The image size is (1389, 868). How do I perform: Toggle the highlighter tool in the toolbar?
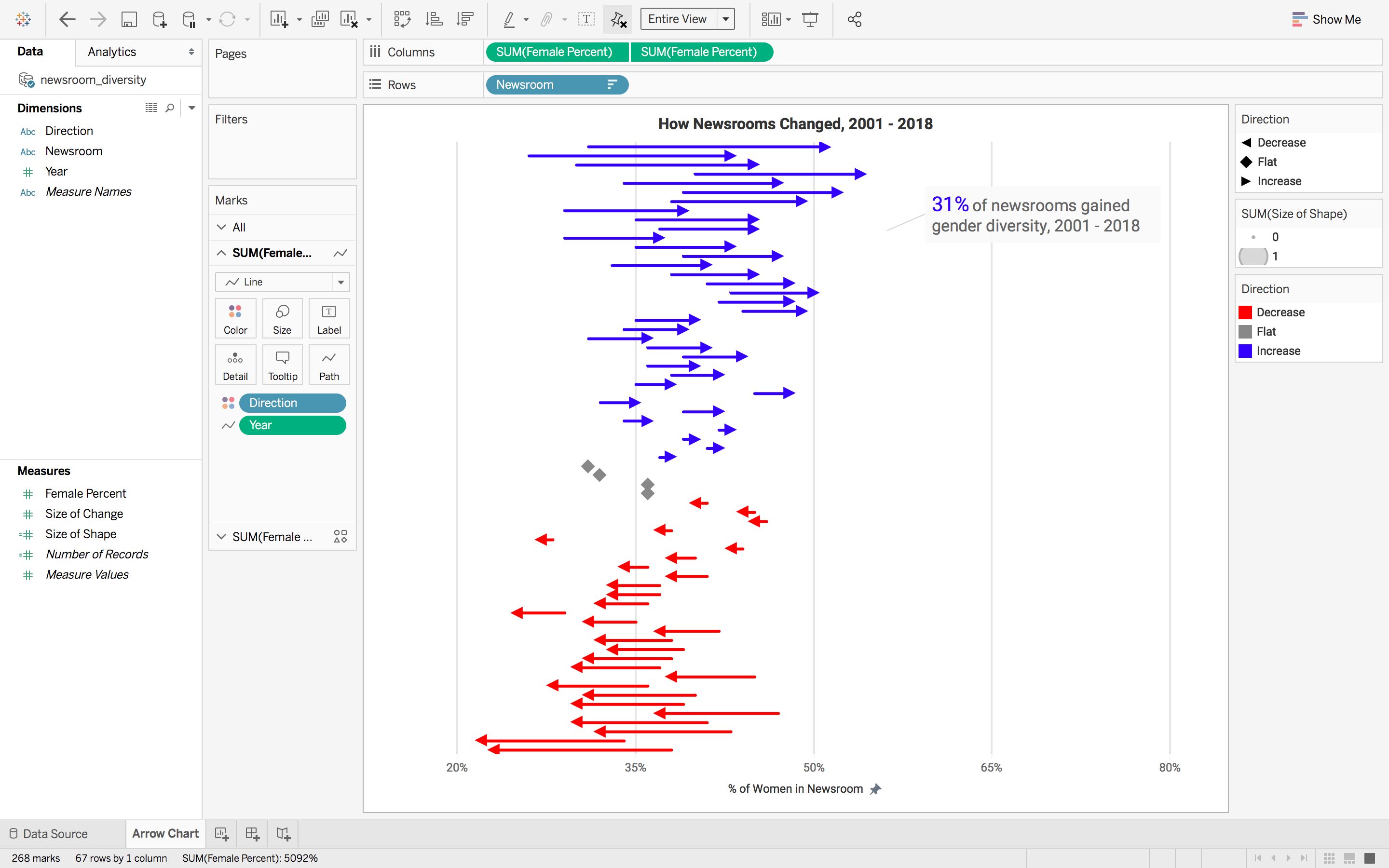pos(510,19)
